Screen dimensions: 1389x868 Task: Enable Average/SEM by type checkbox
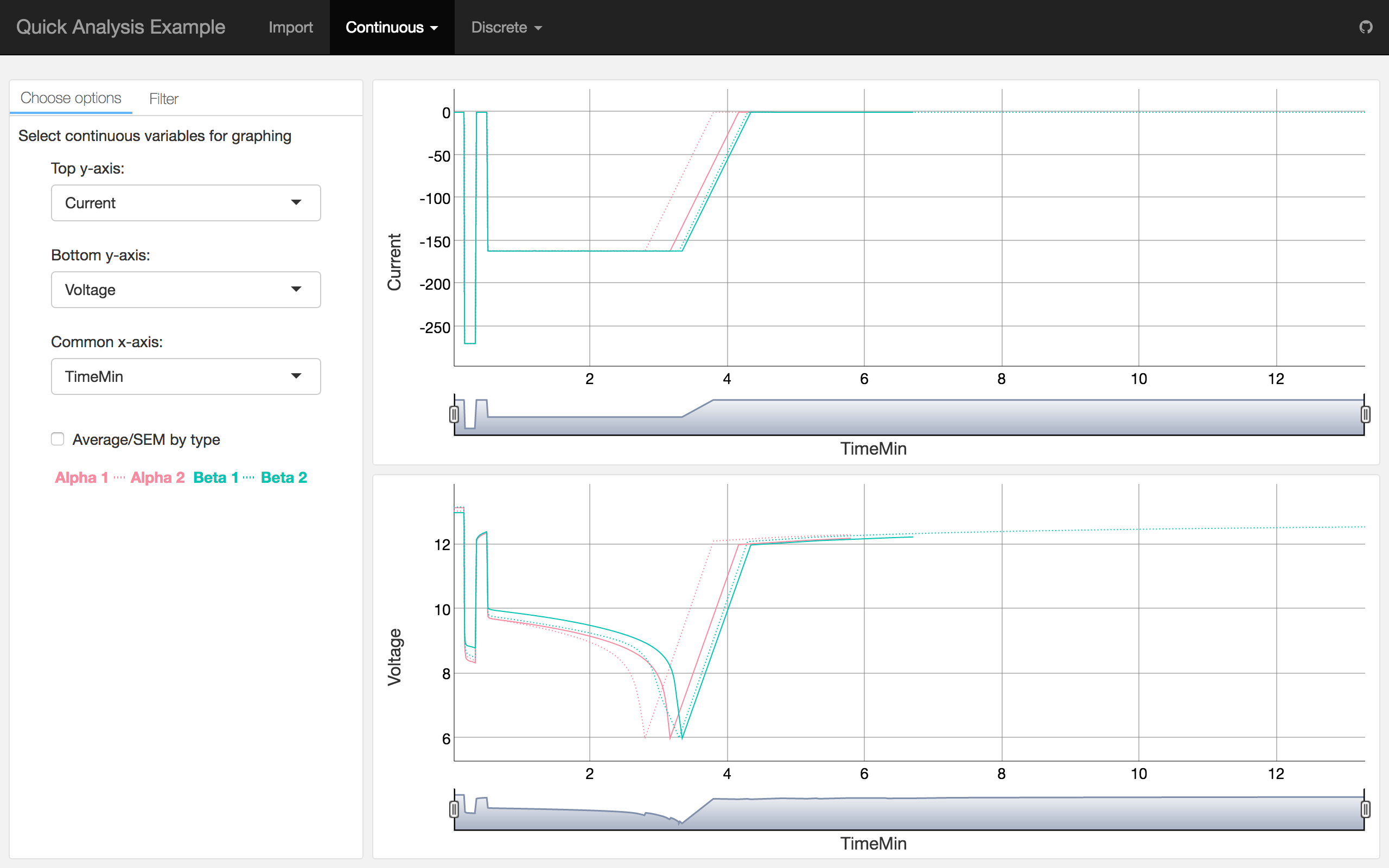tap(58, 439)
